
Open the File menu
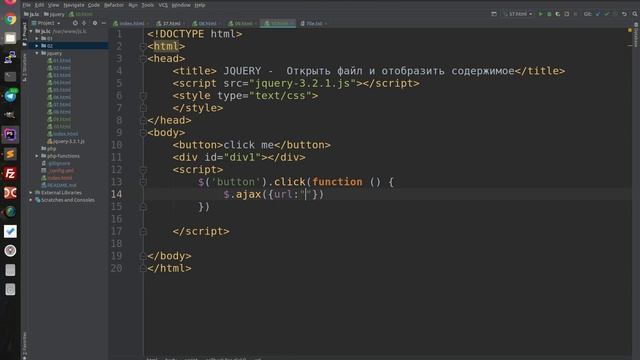(27, 5)
